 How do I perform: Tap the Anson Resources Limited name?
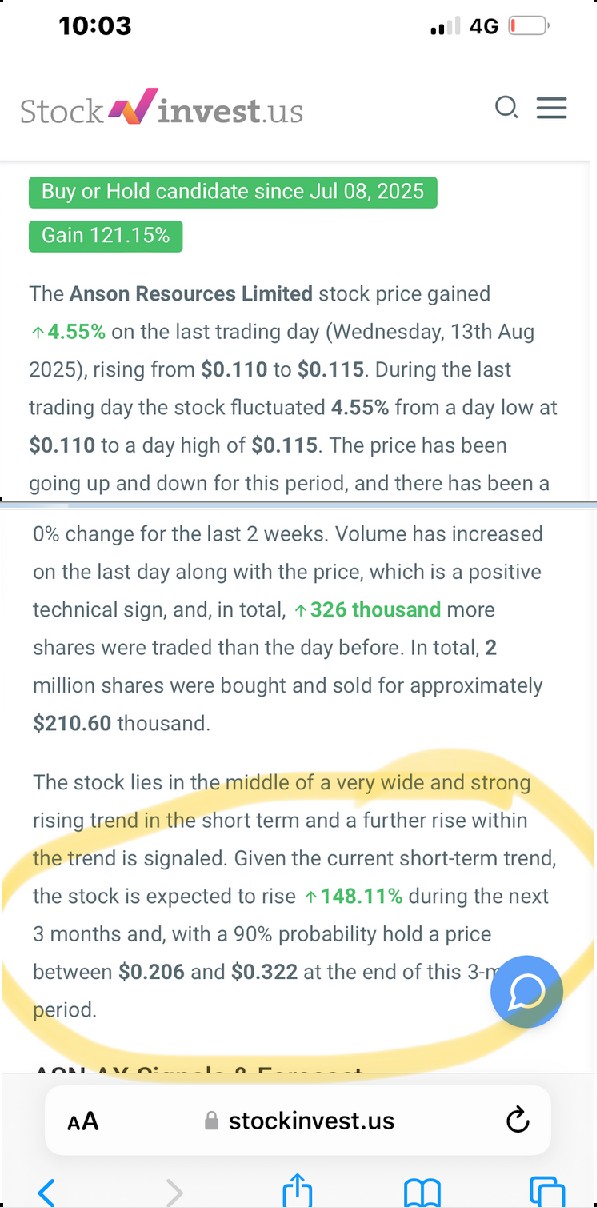[191, 294]
